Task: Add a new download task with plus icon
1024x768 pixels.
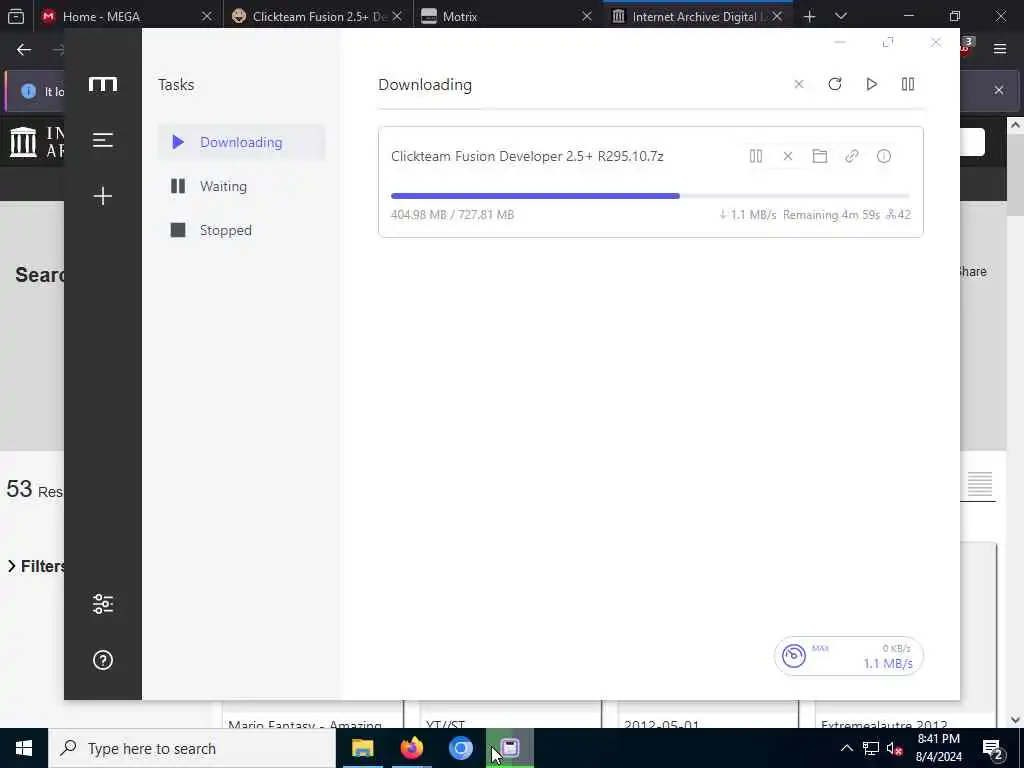Action: pos(103,196)
